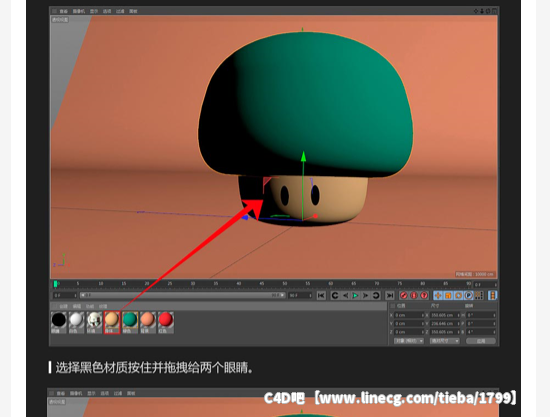Open the 摄像机 menu in the lower screenshot
This screenshot has width=550, height=417.
click(x=76, y=394)
